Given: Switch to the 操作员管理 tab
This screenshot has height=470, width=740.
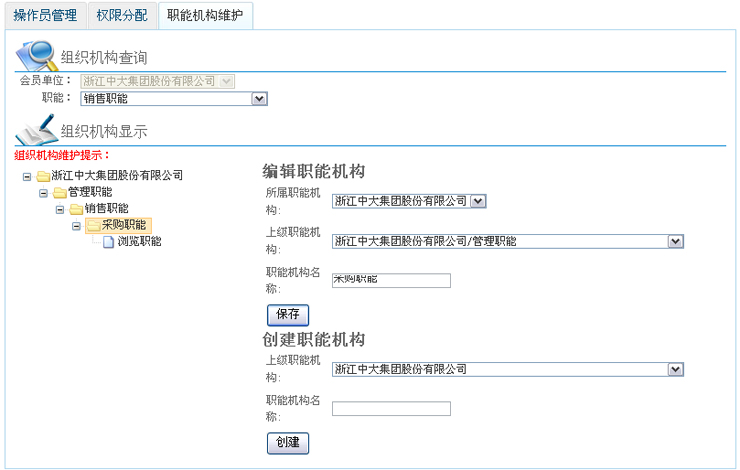Looking at the screenshot, I should pos(45,16).
